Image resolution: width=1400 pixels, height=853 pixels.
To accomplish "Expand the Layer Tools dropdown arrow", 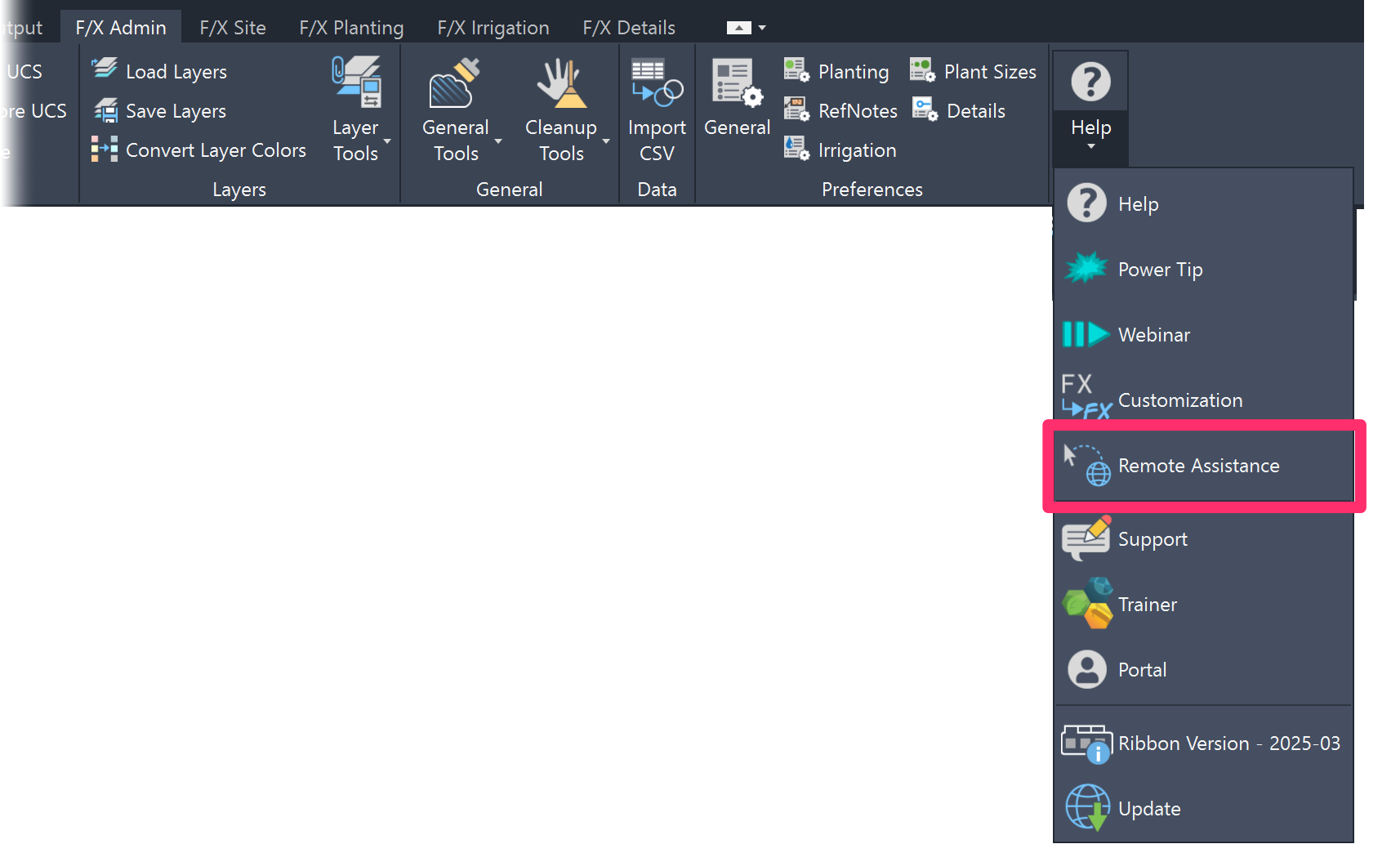I will point(387,141).
